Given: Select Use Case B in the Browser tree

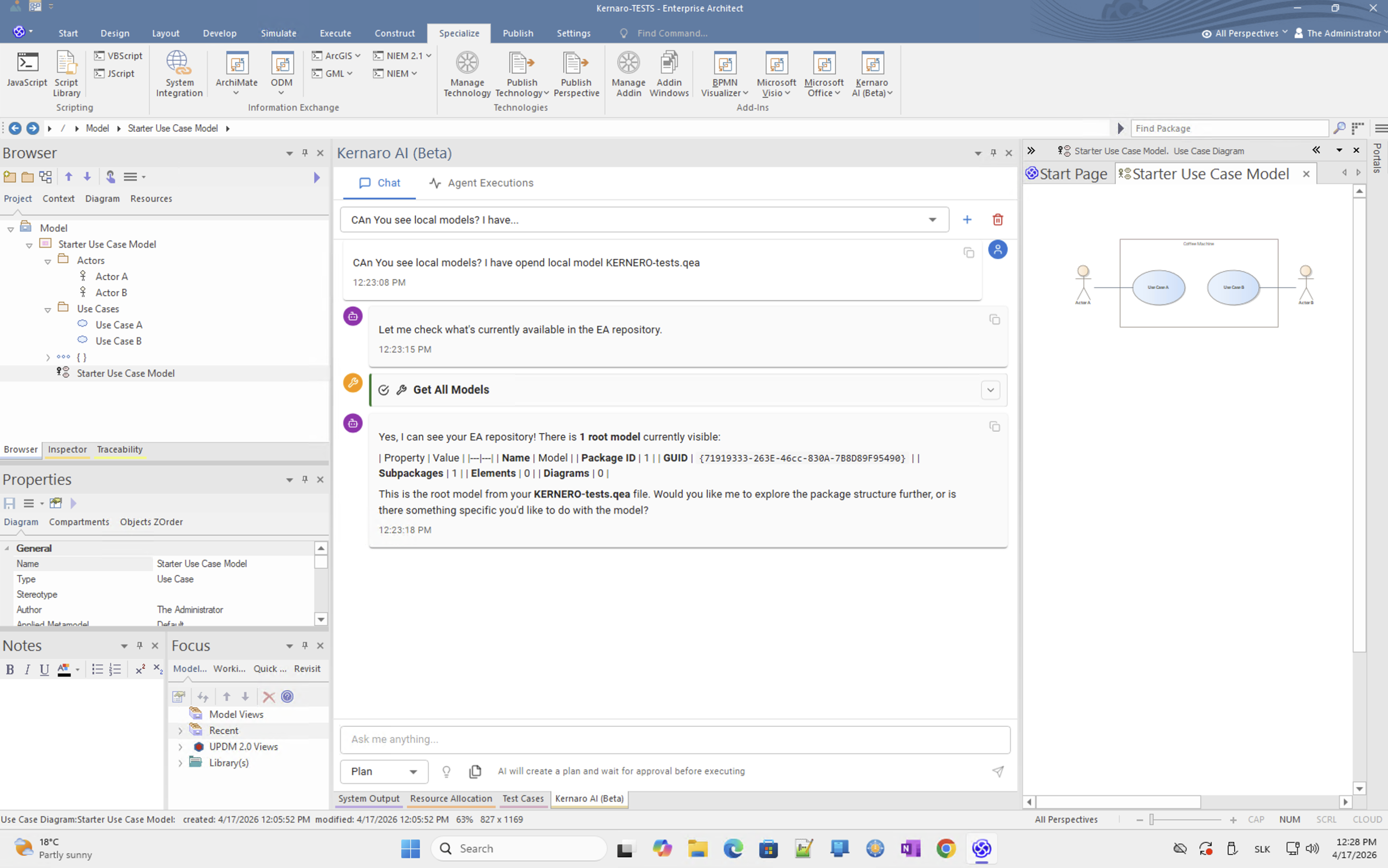Looking at the screenshot, I should [118, 341].
